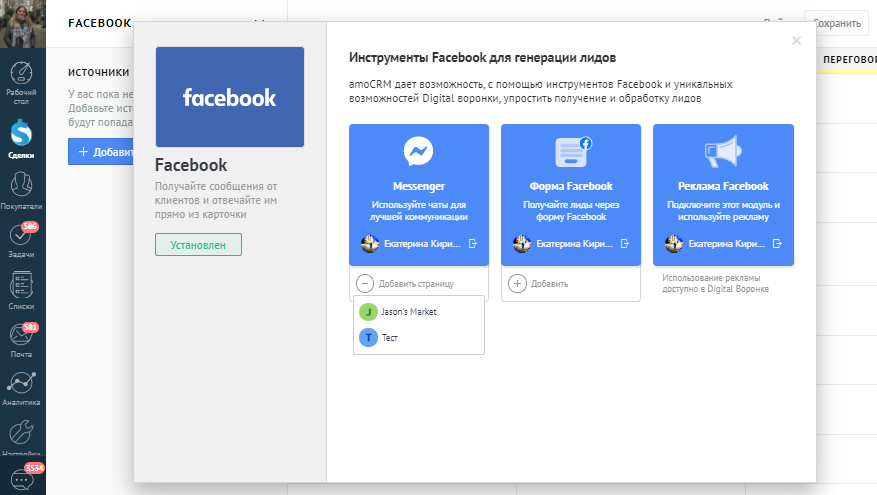The height and width of the screenshot is (495, 877).
Task: Close the Facebook integration dialog
Action: [796, 40]
